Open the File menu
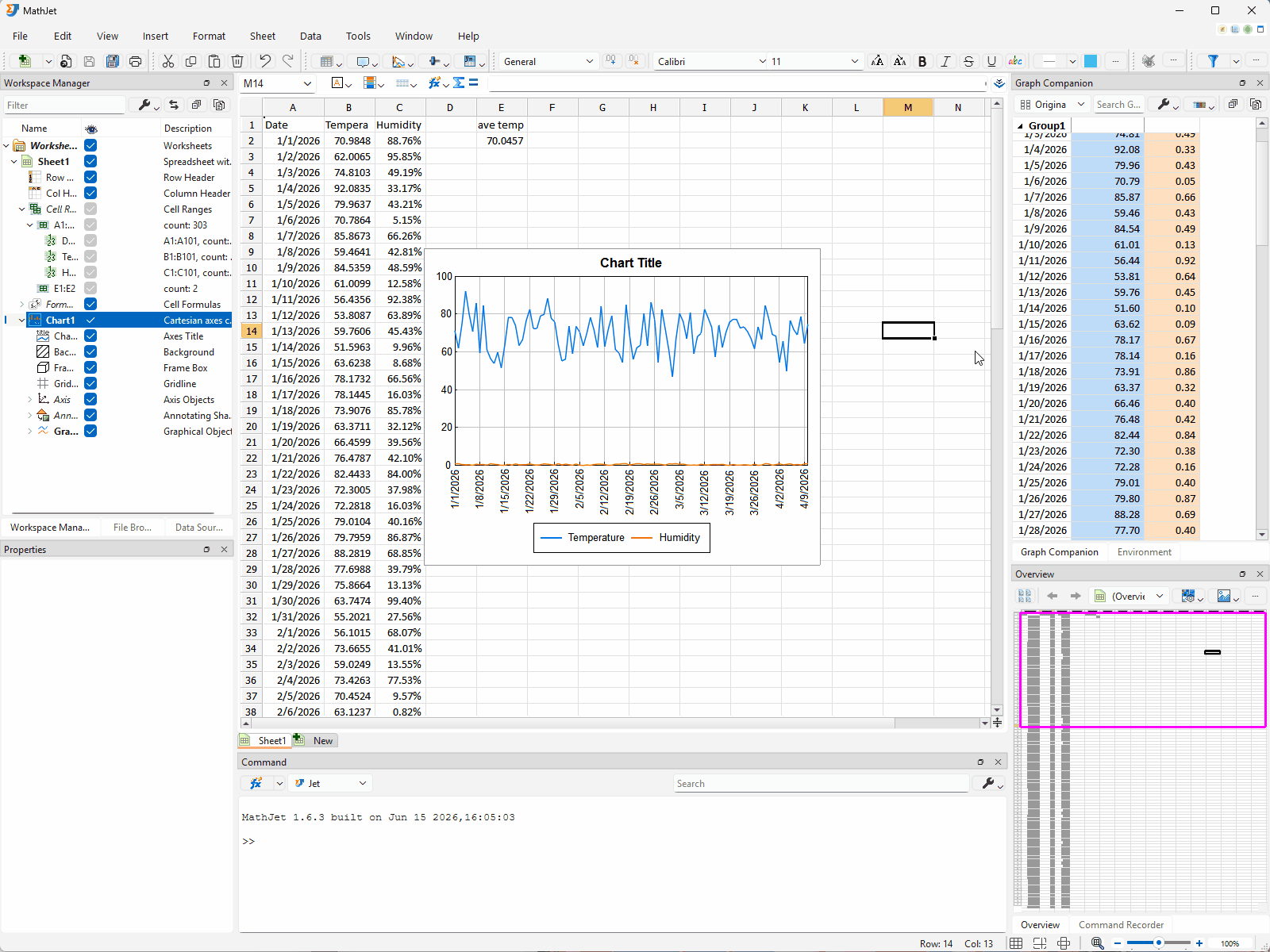The width and height of the screenshot is (1270, 952). point(20,36)
